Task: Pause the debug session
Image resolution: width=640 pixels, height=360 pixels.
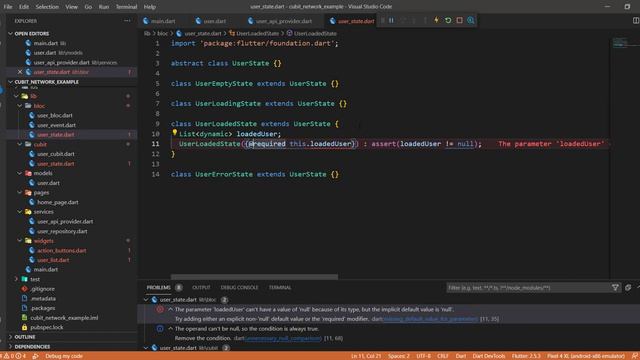Action: (x=391, y=20)
